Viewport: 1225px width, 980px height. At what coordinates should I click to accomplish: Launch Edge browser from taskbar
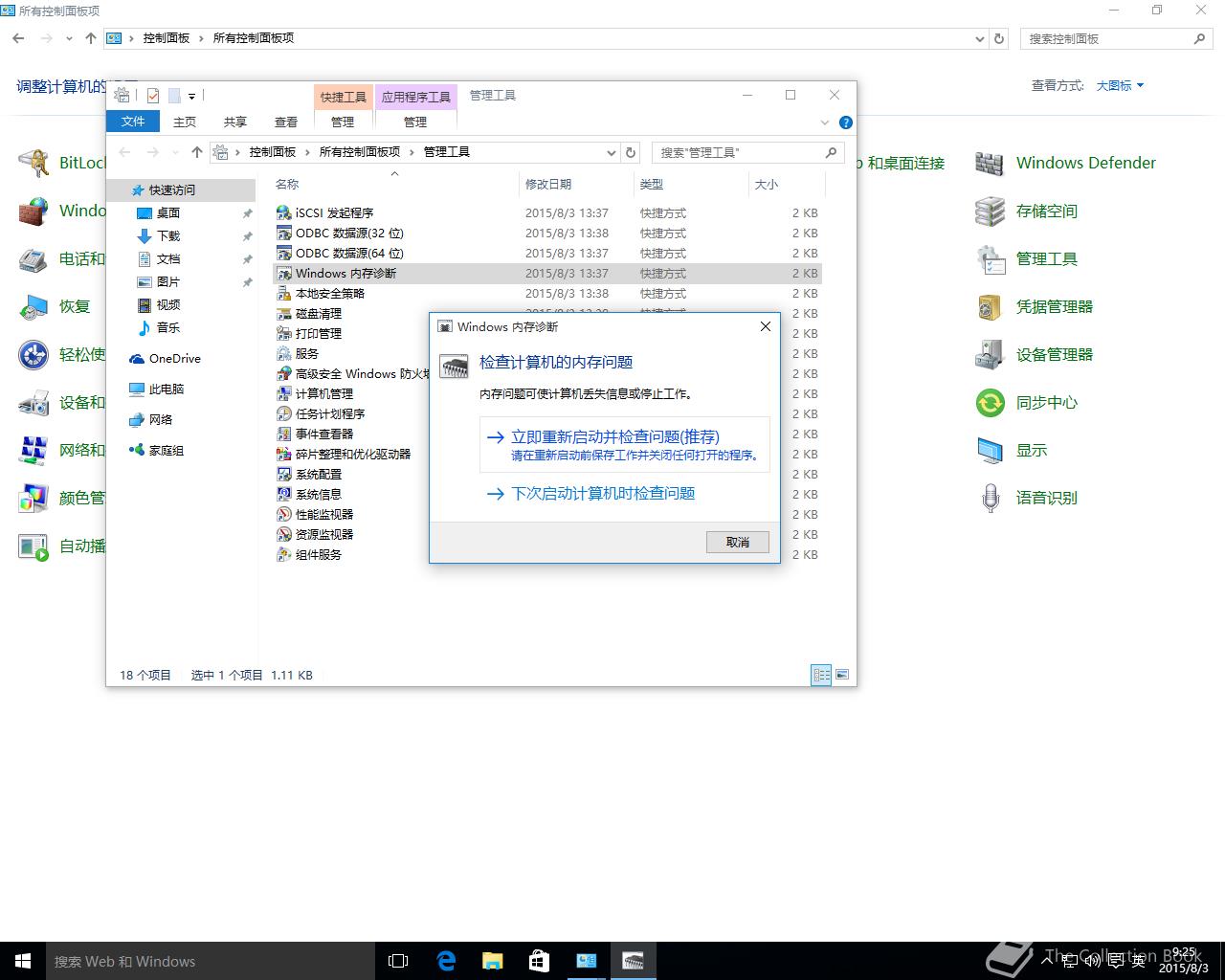coord(446,961)
